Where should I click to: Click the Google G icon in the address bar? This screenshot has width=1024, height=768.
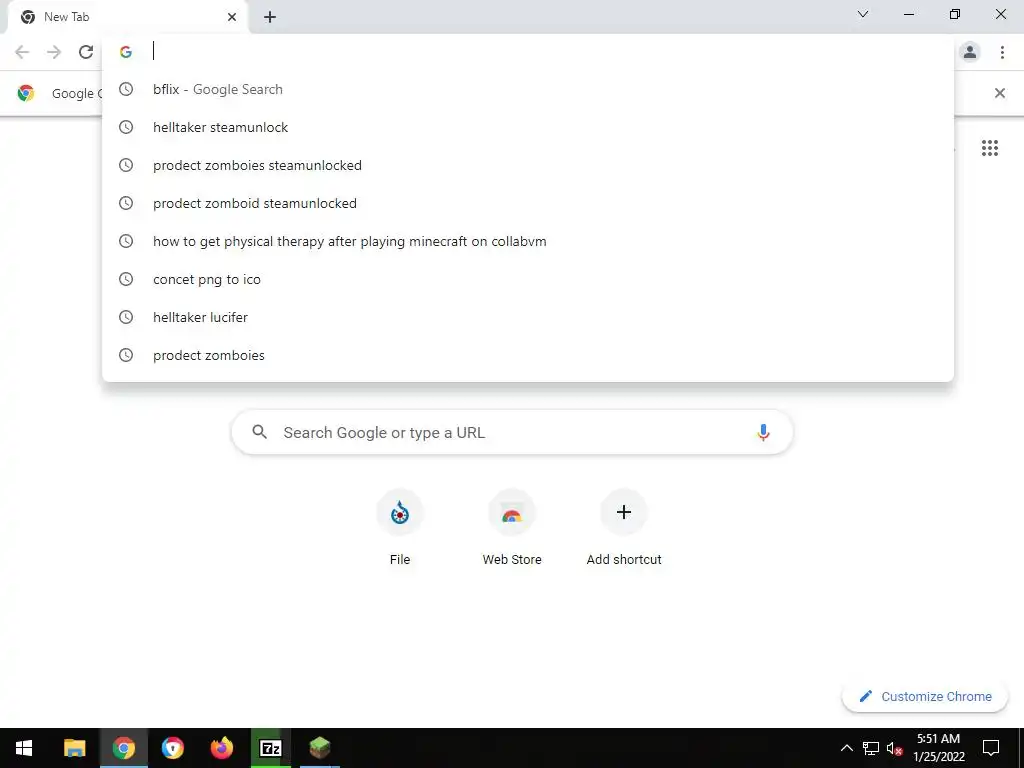tap(126, 52)
